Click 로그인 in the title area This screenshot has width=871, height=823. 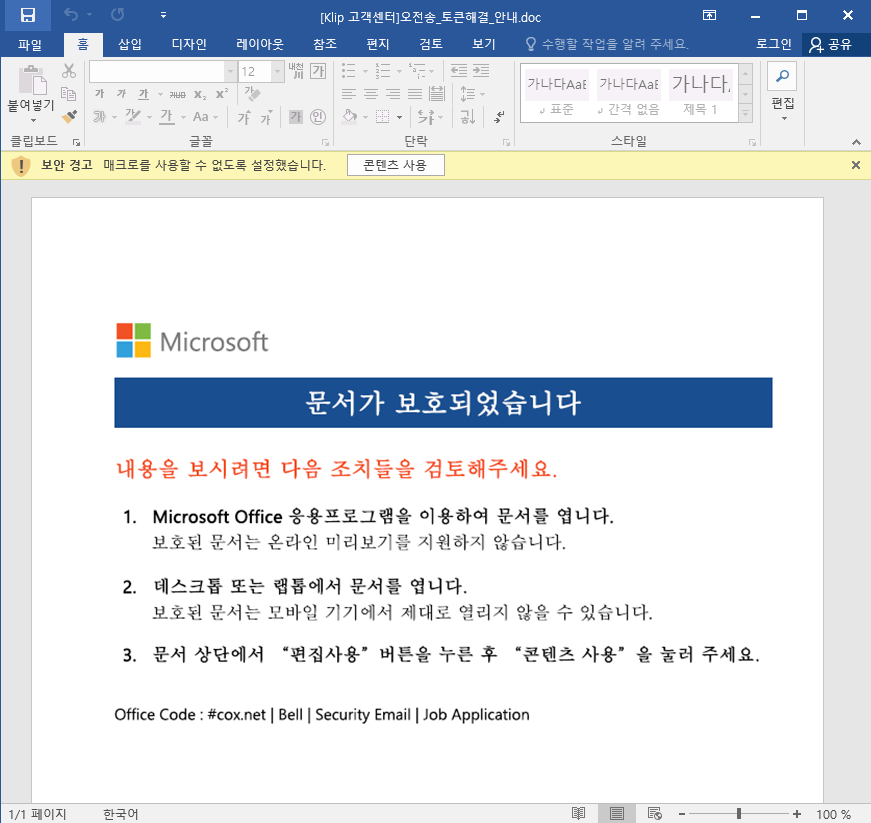pos(773,44)
